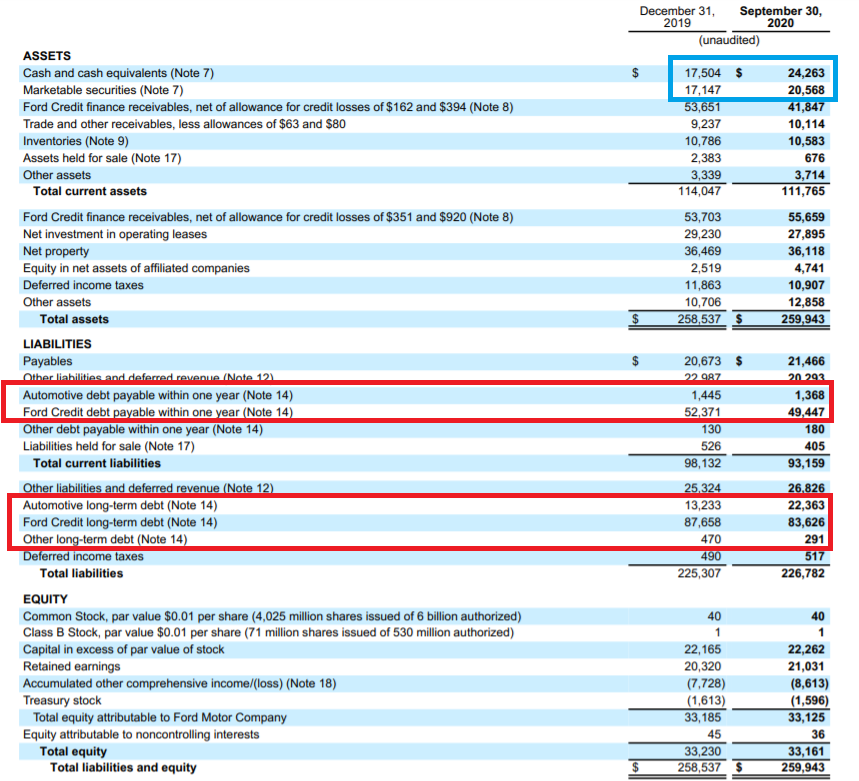Click the 'Inventories (Note 9)' label
The image size is (859, 781).
[x=76, y=141]
